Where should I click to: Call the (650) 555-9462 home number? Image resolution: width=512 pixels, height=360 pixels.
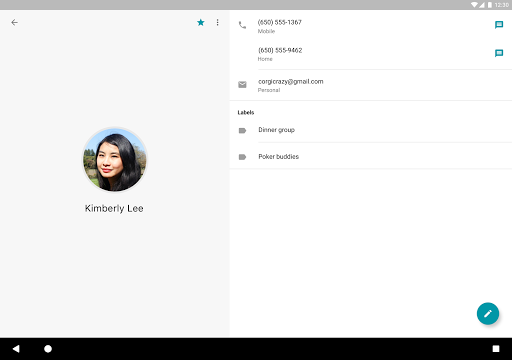click(x=371, y=54)
